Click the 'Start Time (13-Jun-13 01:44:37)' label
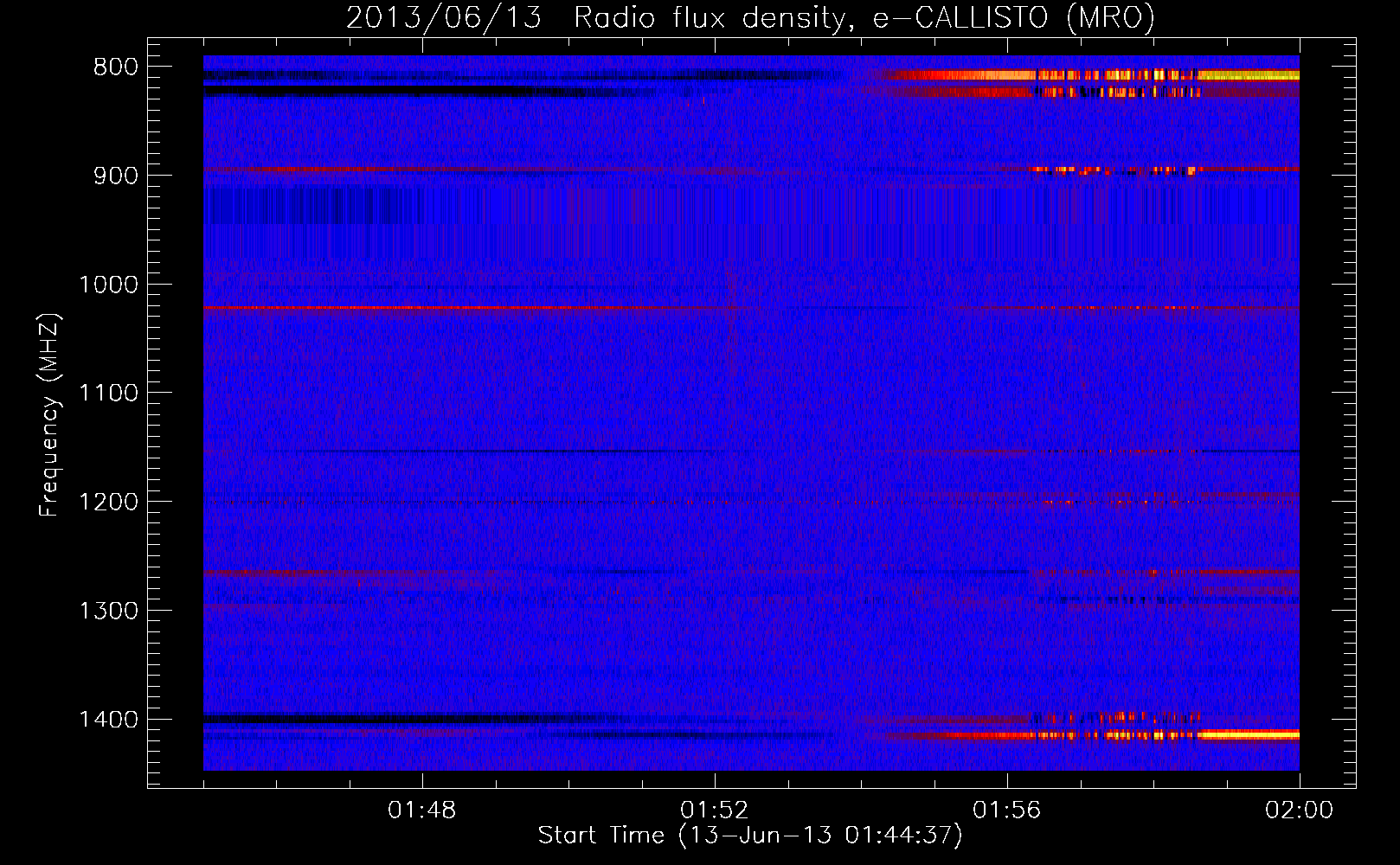 [x=750, y=836]
